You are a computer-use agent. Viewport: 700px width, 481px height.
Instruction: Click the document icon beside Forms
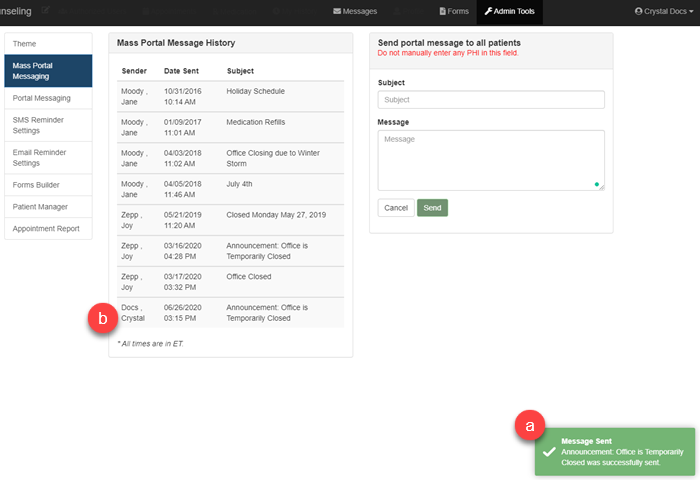point(442,11)
